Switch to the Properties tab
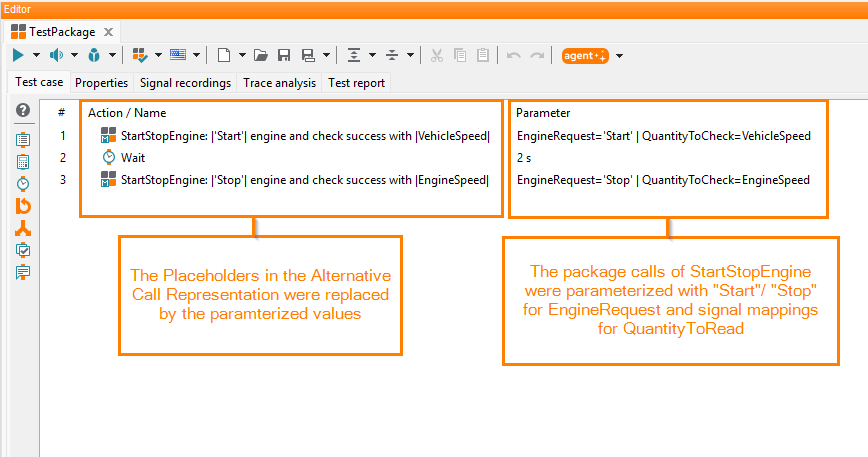 point(101,82)
